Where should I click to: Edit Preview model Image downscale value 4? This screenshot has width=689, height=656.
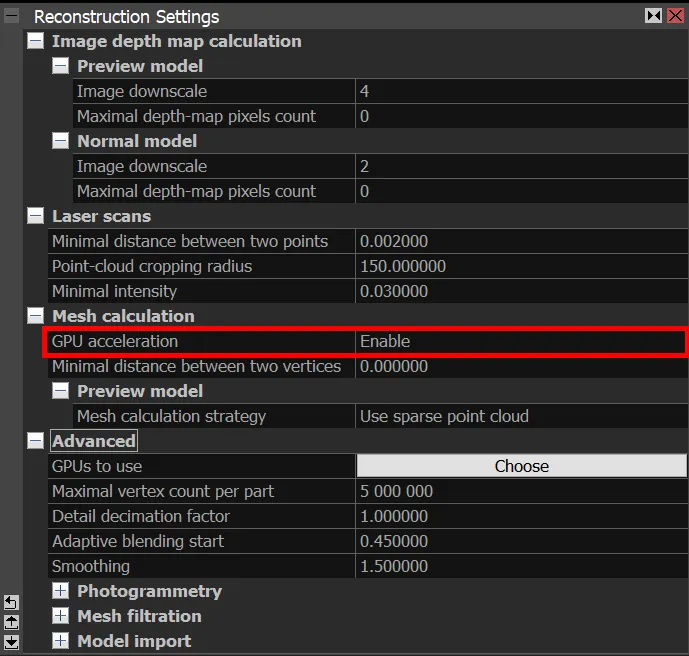click(x=522, y=91)
